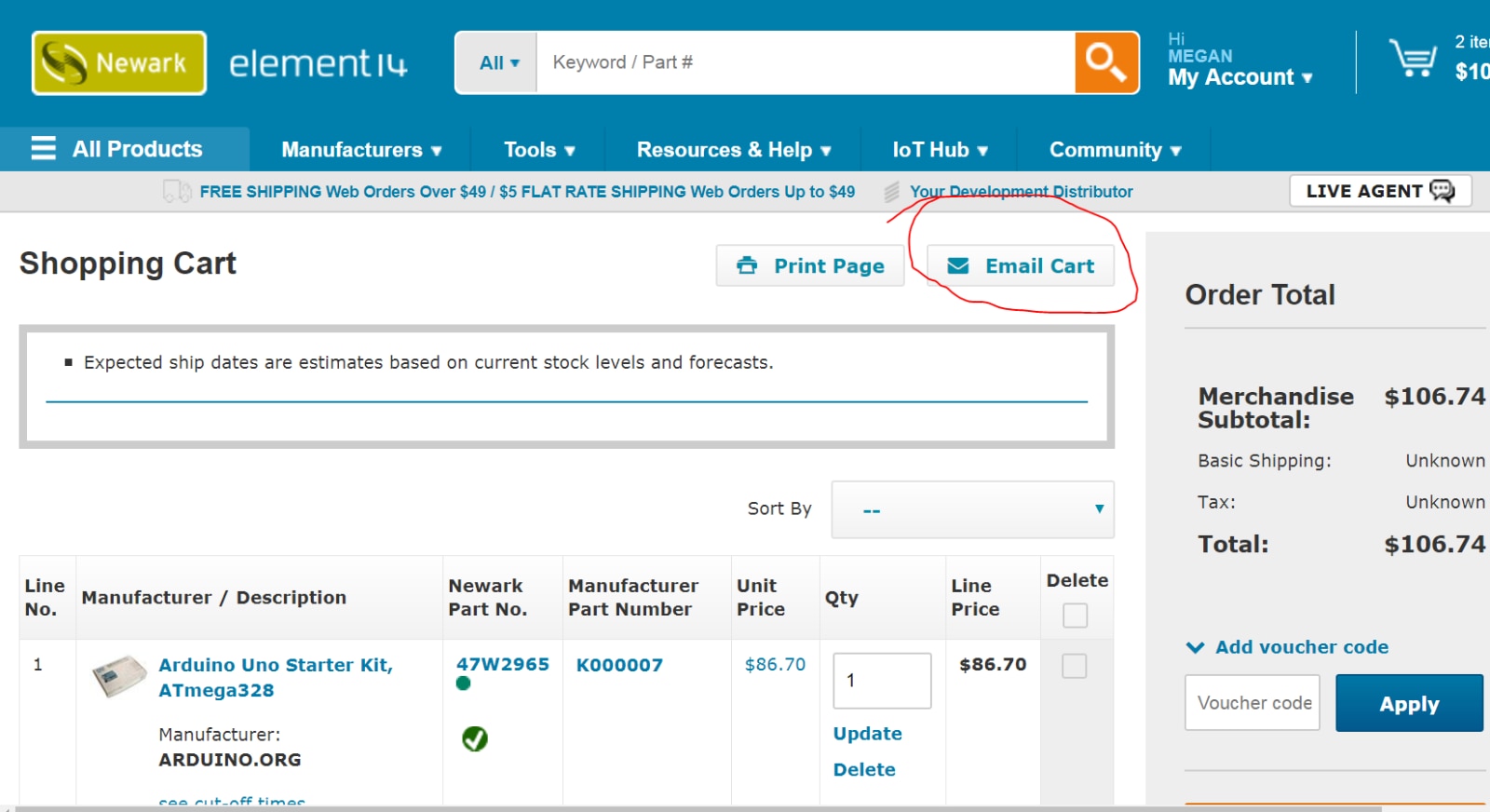Open the shopping cart icon in header
The image size is (1490, 812).
click(x=1413, y=58)
